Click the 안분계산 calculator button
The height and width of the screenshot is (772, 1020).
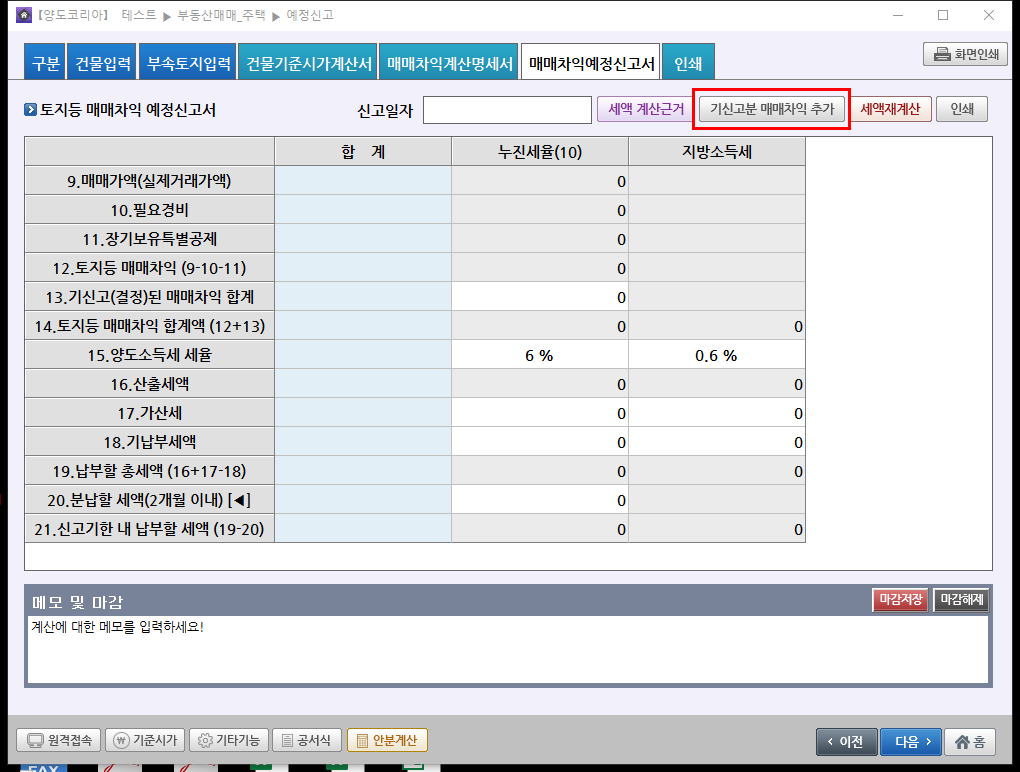pos(387,741)
